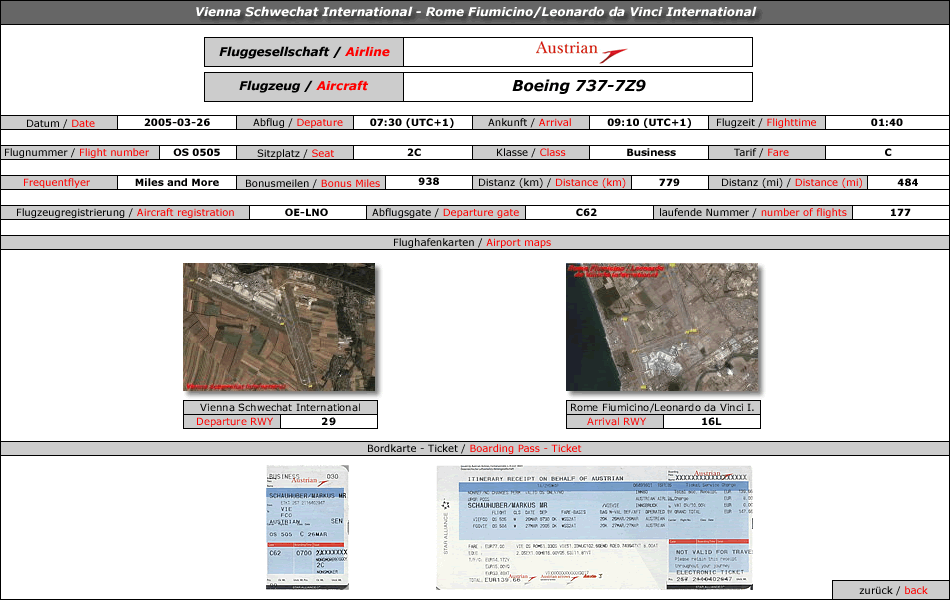Image resolution: width=950 pixels, height=600 pixels.
Task: Click class value Business
Action: click(x=651, y=152)
